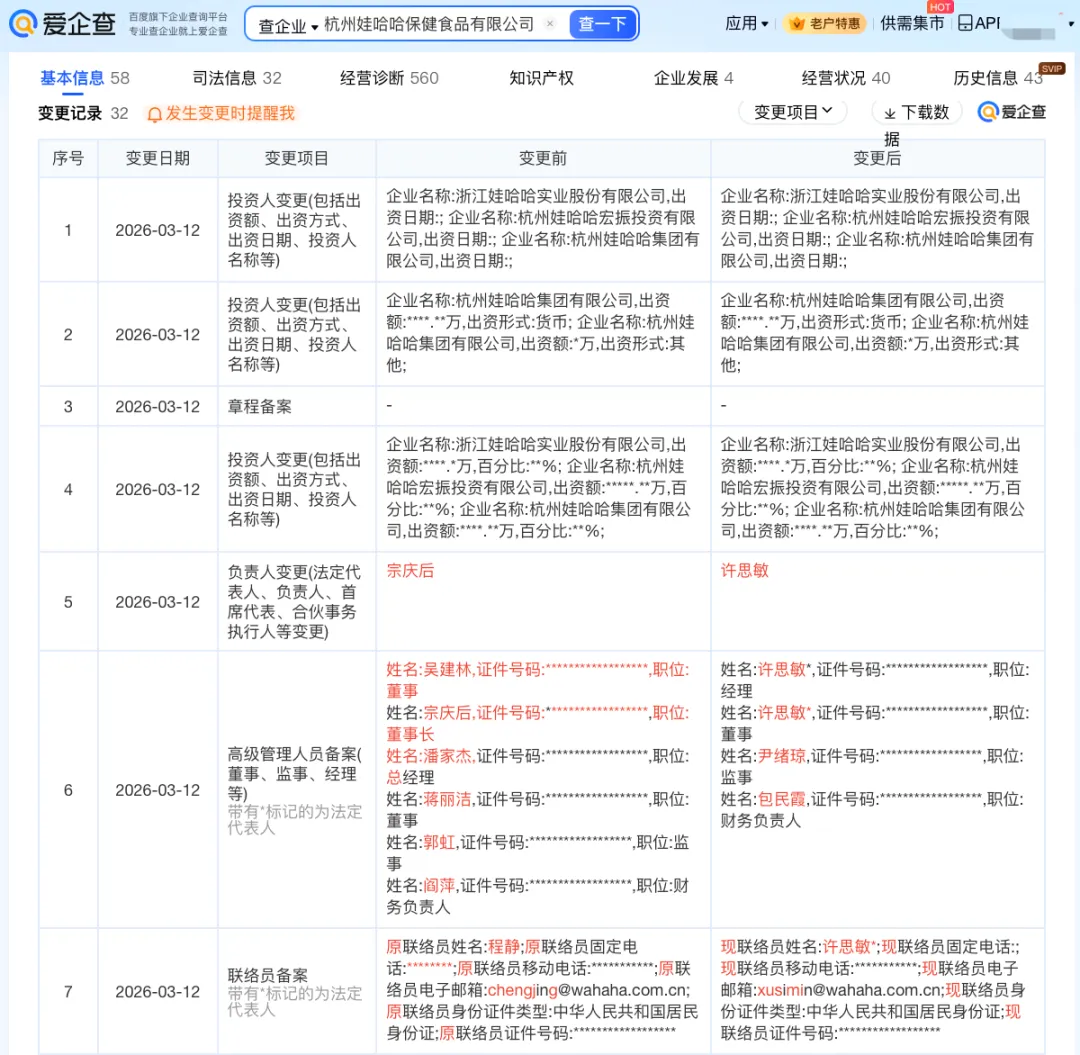Viewport: 1080px width, 1055px height.
Task: Click the name 尹绪琼 in row 6
Action: pyautogui.click(x=782, y=755)
